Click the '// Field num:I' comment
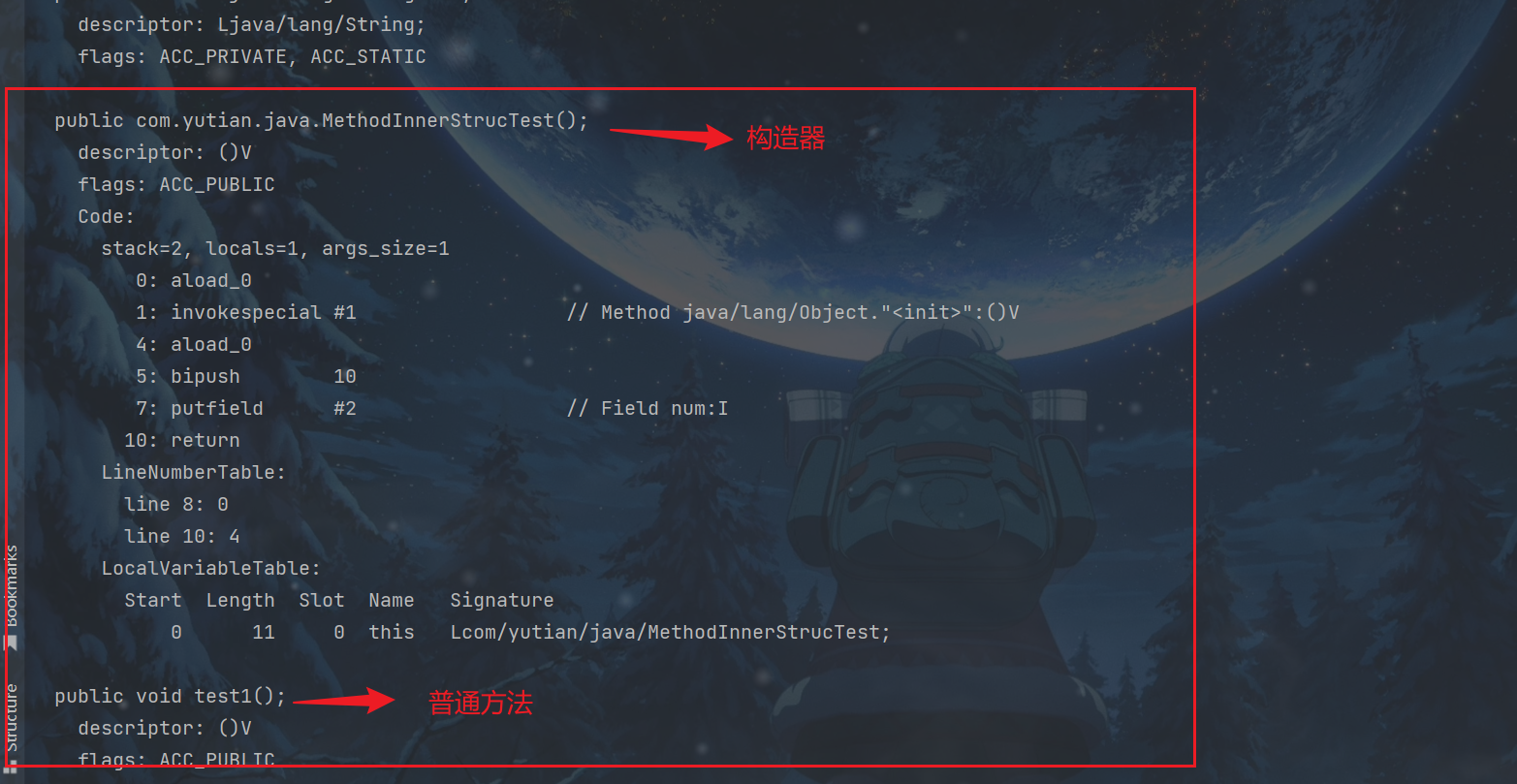The width and height of the screenshot is (1517, 784). [648, 408]
